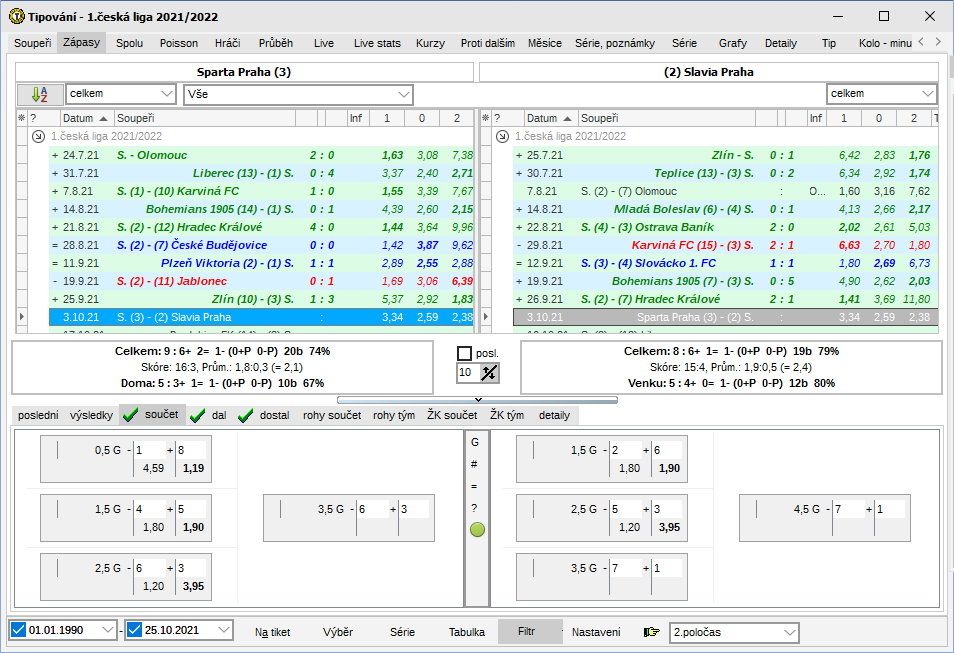Select the S. - Olomouc match row
954x653 pixels.
click(x=262, y=155)
